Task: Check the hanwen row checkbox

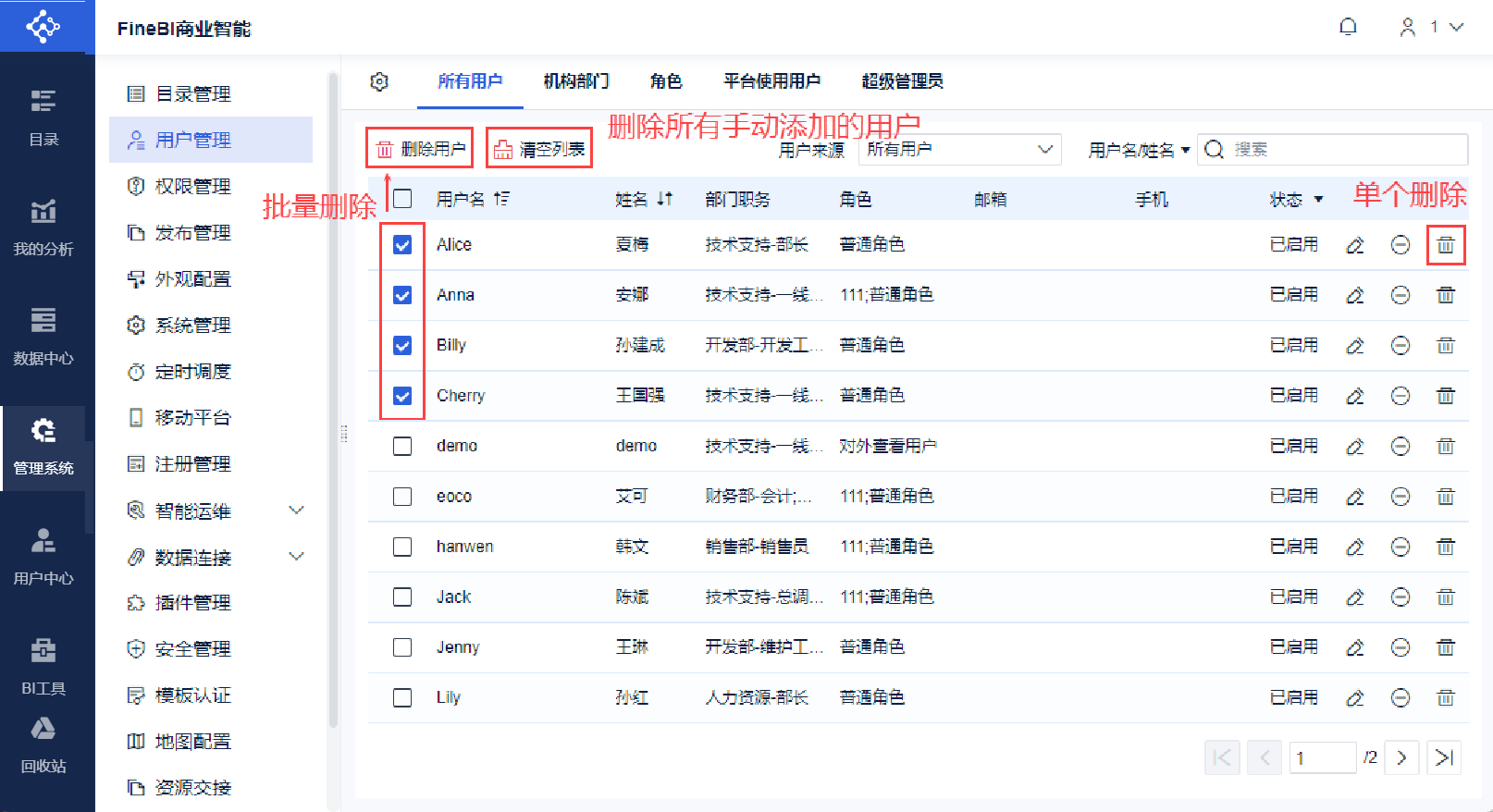Action: tap(402, 547)
